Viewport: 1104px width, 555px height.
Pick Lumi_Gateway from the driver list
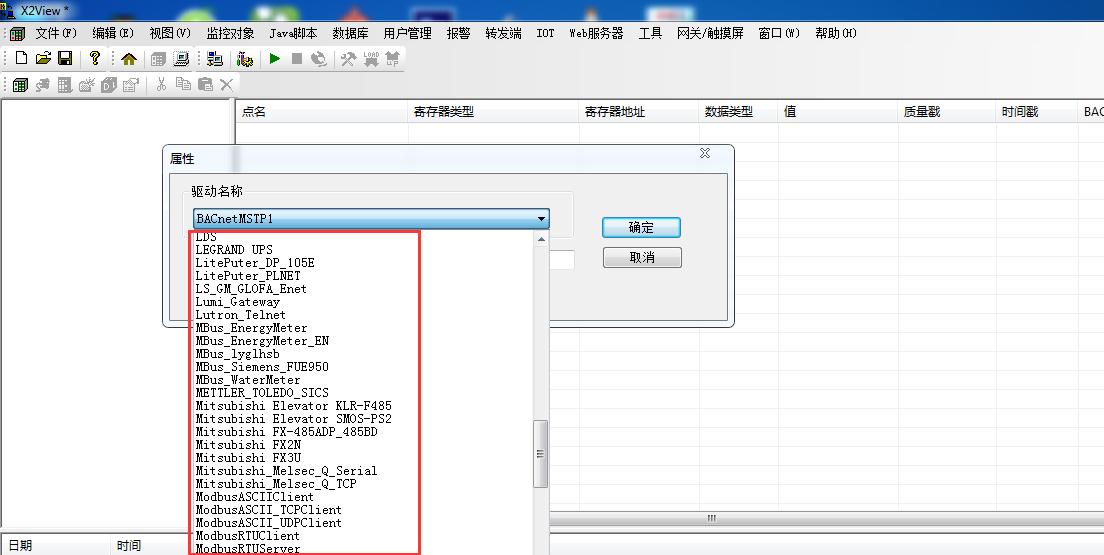(238, 302)
